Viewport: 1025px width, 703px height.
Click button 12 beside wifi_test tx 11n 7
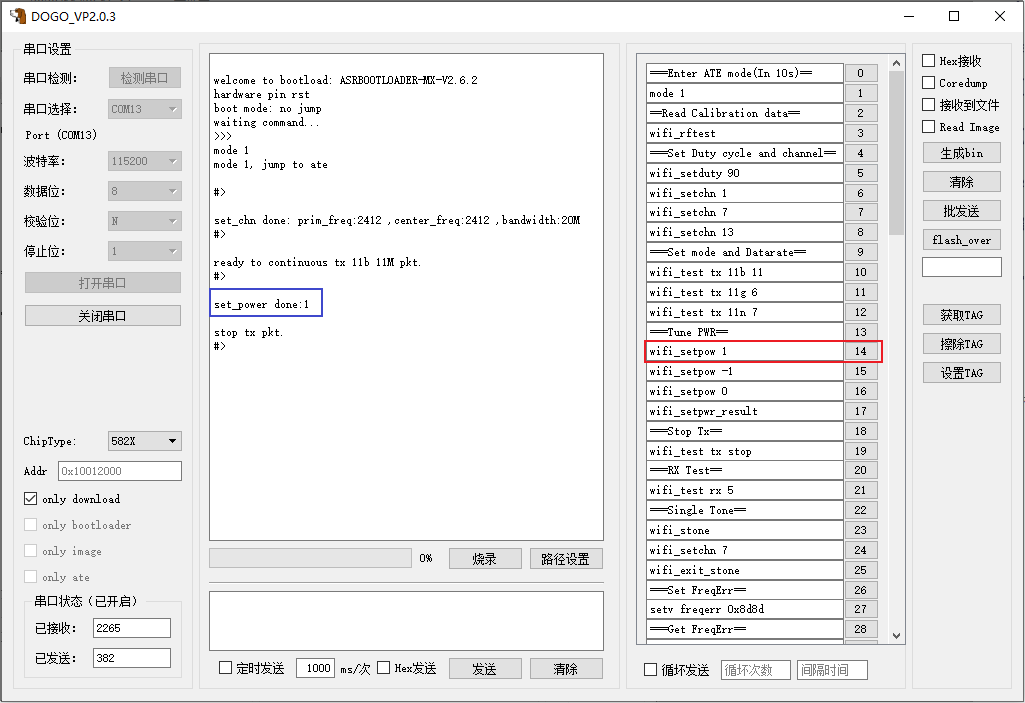point(861,312)
